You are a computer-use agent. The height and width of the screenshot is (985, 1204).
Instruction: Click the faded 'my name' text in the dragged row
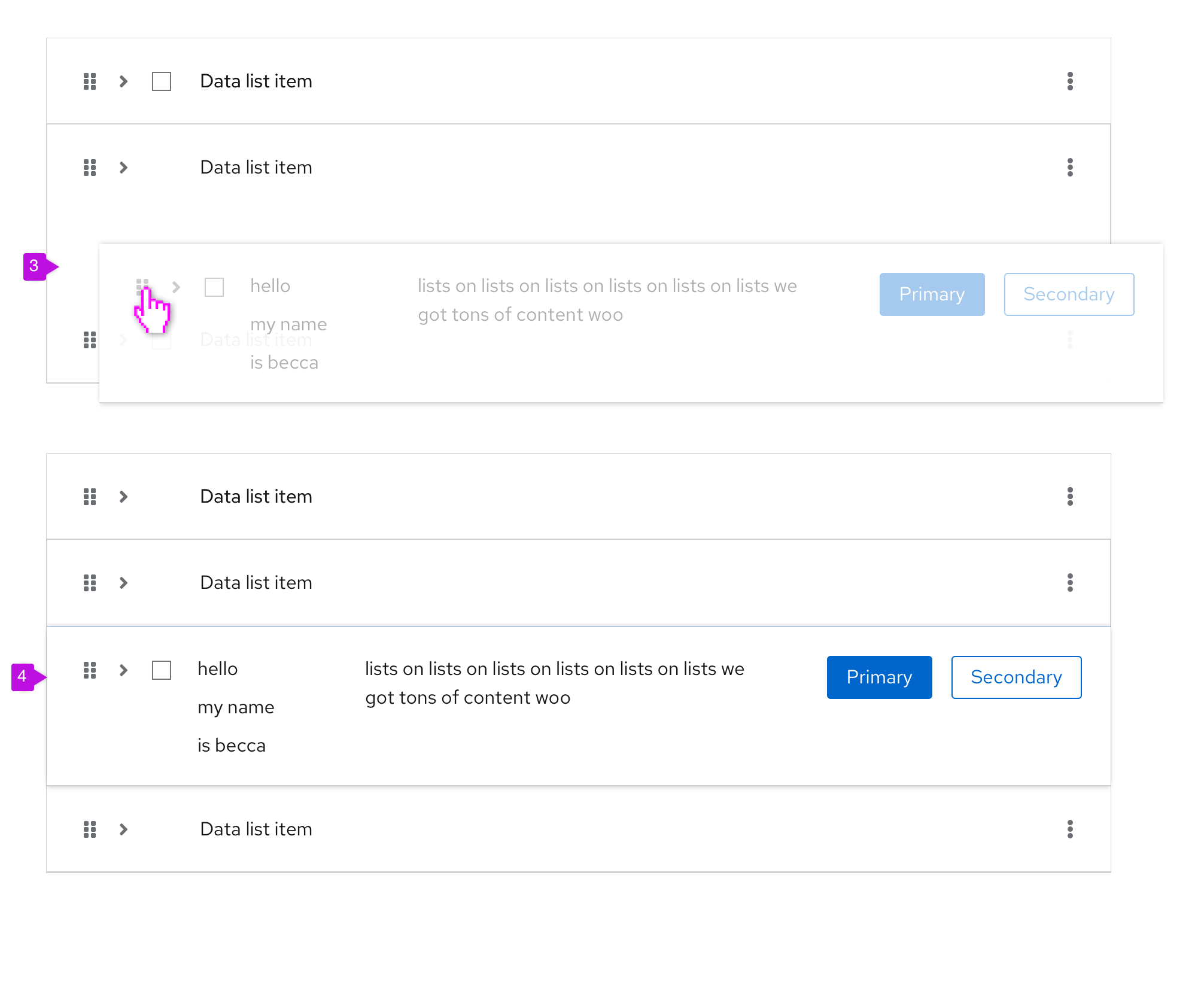[x=288, y=324]
